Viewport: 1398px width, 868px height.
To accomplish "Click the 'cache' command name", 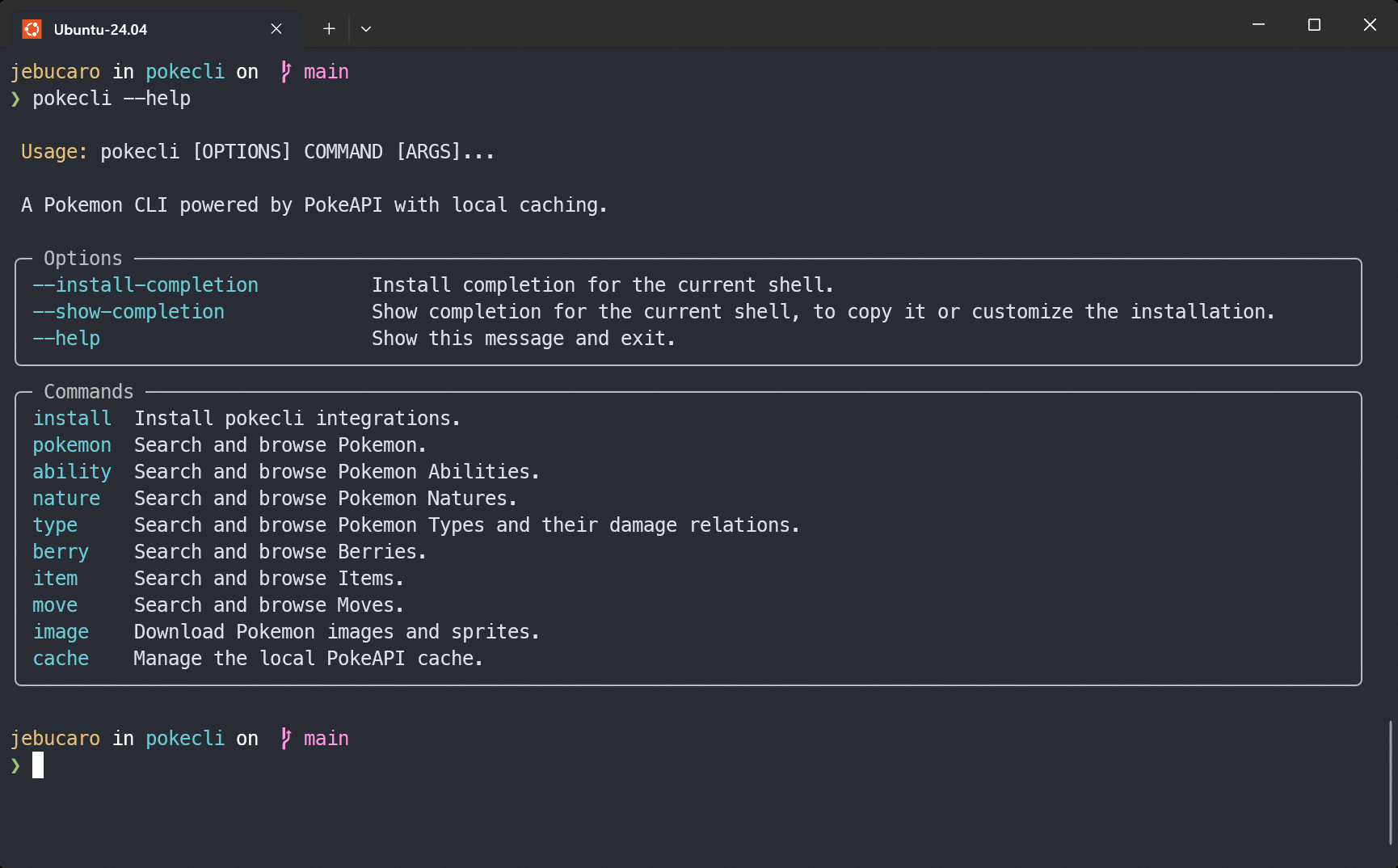I will (x=61, y=659).
